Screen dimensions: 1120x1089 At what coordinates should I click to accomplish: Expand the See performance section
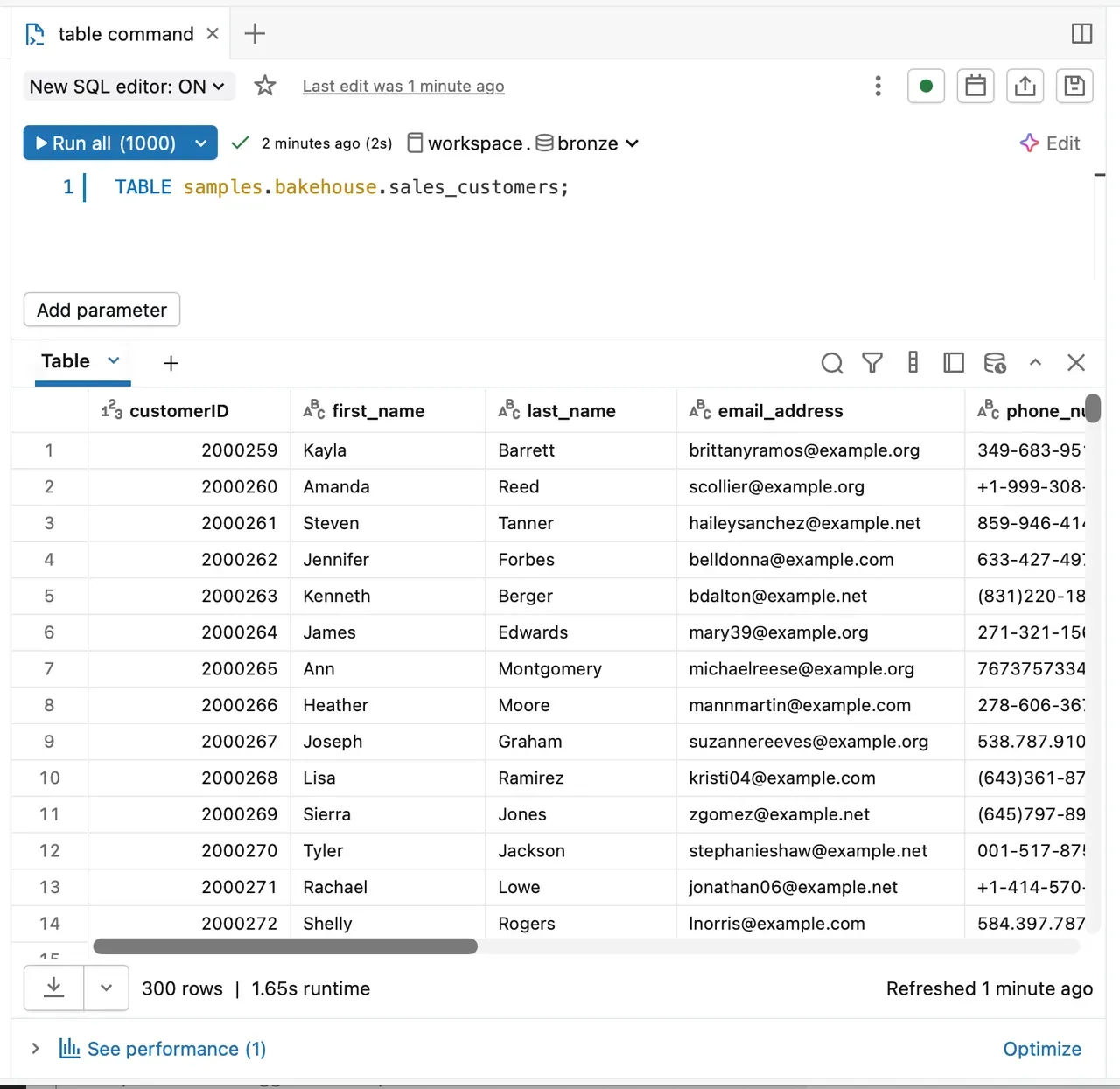coord(35,1048)
